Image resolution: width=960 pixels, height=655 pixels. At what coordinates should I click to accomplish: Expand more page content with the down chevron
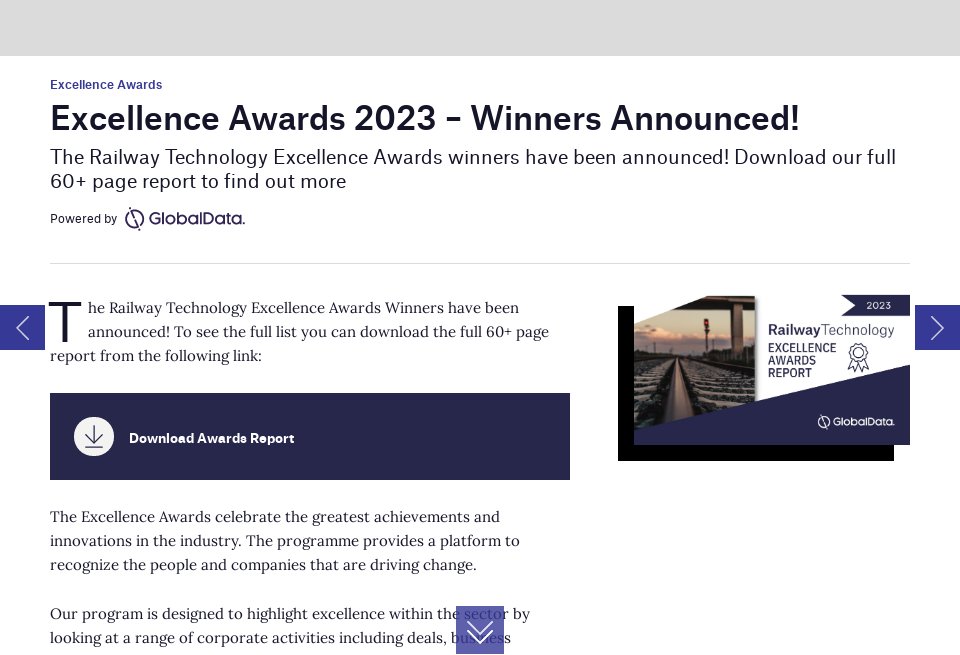[480, 631]
